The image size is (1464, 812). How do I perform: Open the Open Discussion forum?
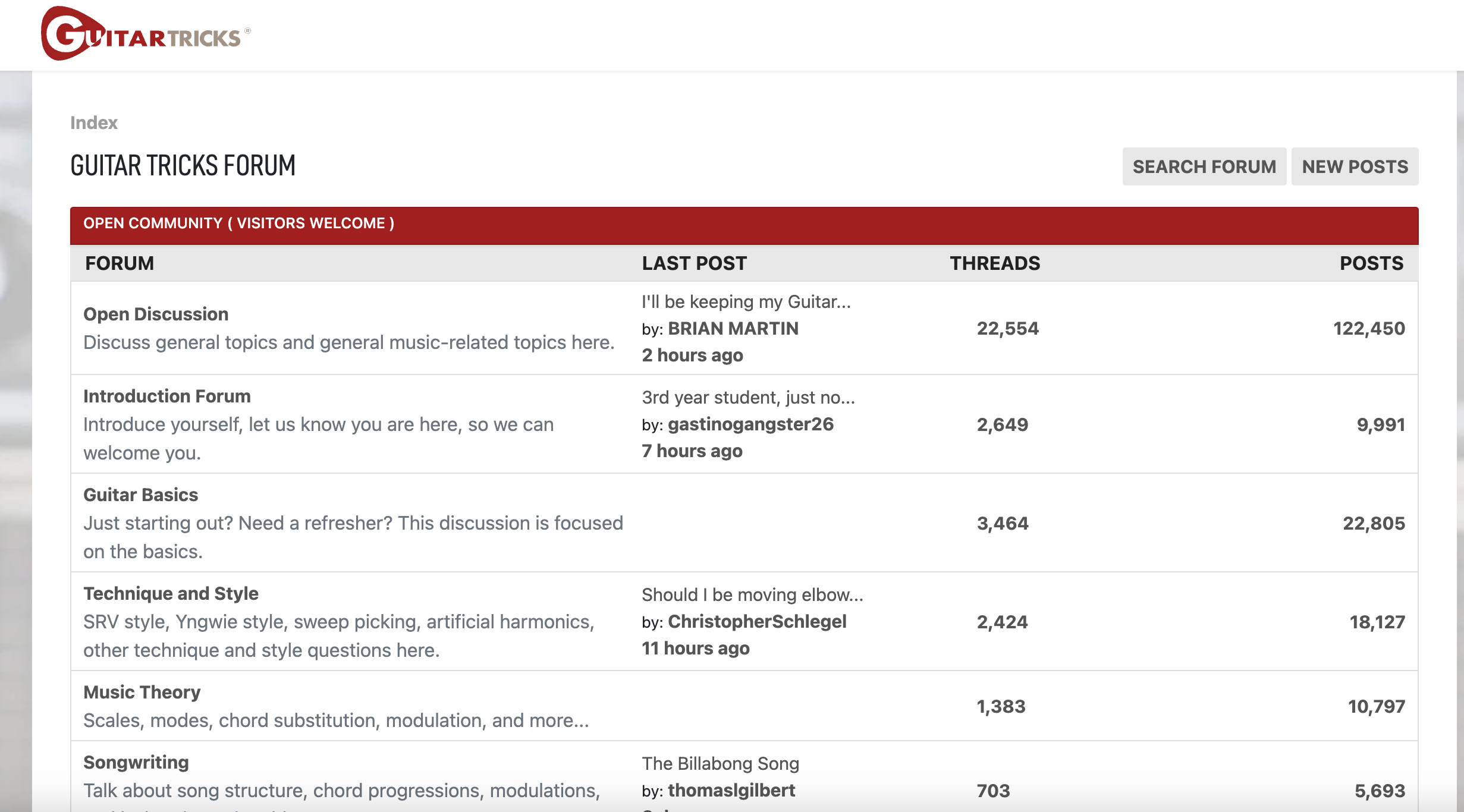coord(156,314)
